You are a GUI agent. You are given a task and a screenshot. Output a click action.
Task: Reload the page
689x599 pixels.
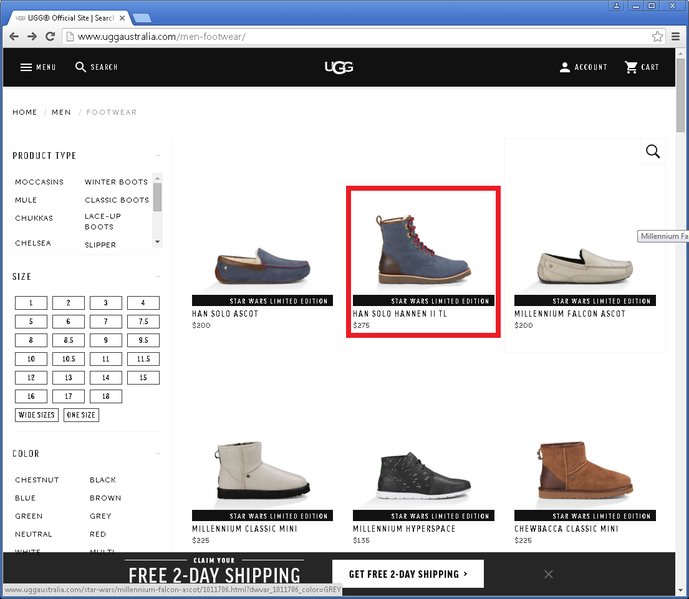pyautogui.click(x=50, y=36)
